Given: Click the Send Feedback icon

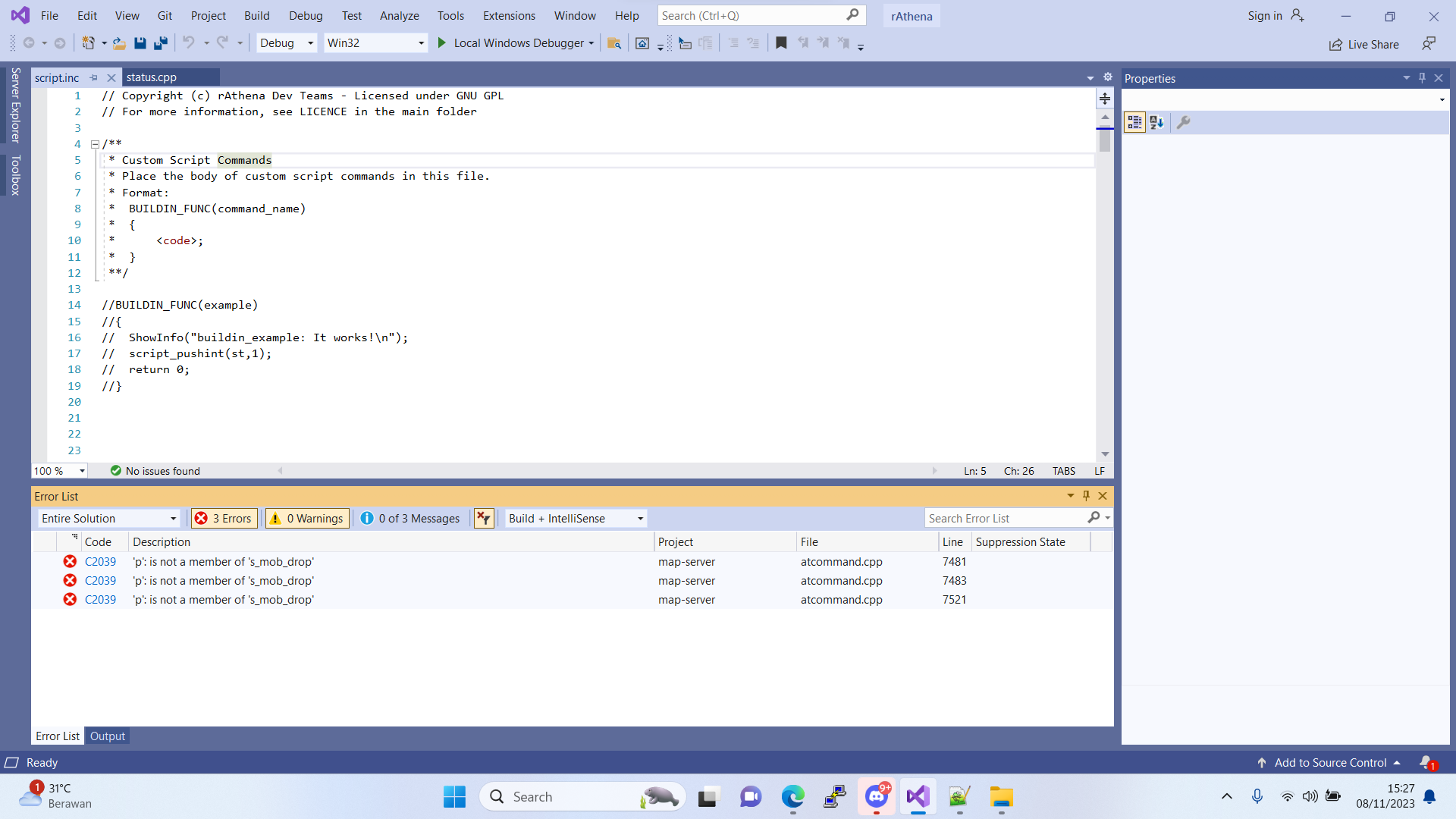Looking at the screenshot, I should (1429, 43).
